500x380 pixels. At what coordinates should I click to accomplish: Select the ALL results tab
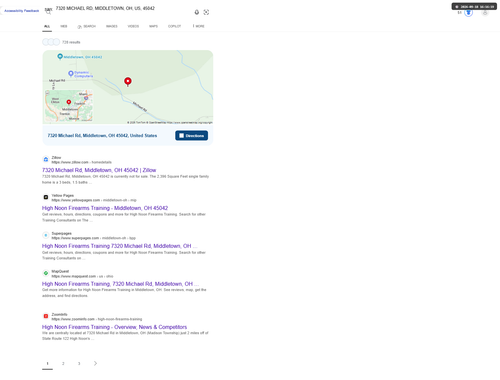(47, 26)
